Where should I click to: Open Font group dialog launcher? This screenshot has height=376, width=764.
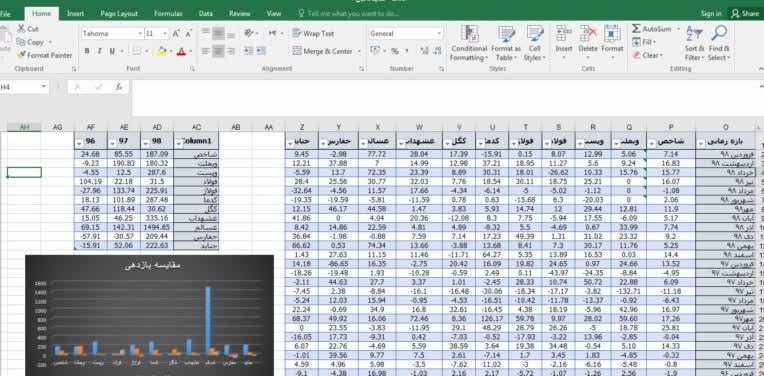click(192, 69)
